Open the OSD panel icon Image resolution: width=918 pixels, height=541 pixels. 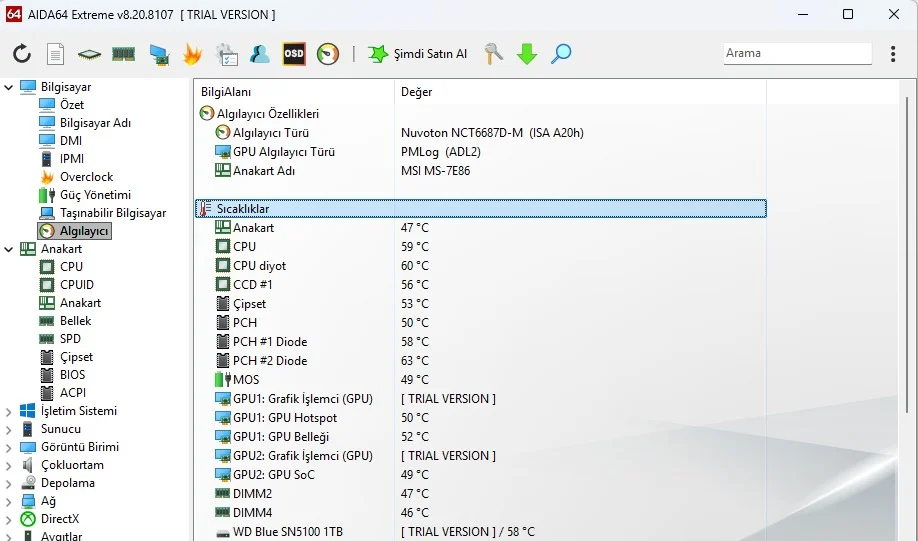point(294,54)
